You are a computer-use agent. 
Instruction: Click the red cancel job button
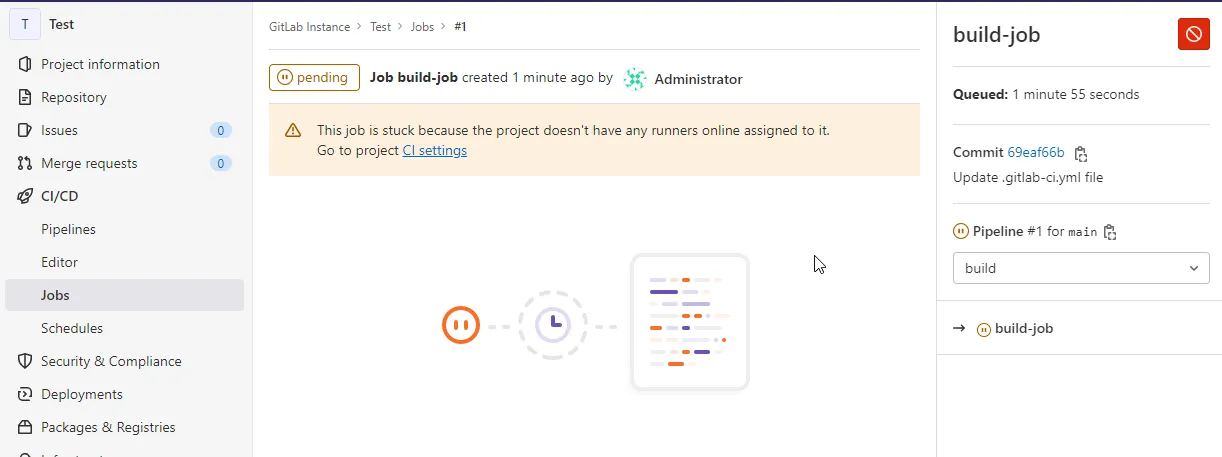tap(1194, 34)
